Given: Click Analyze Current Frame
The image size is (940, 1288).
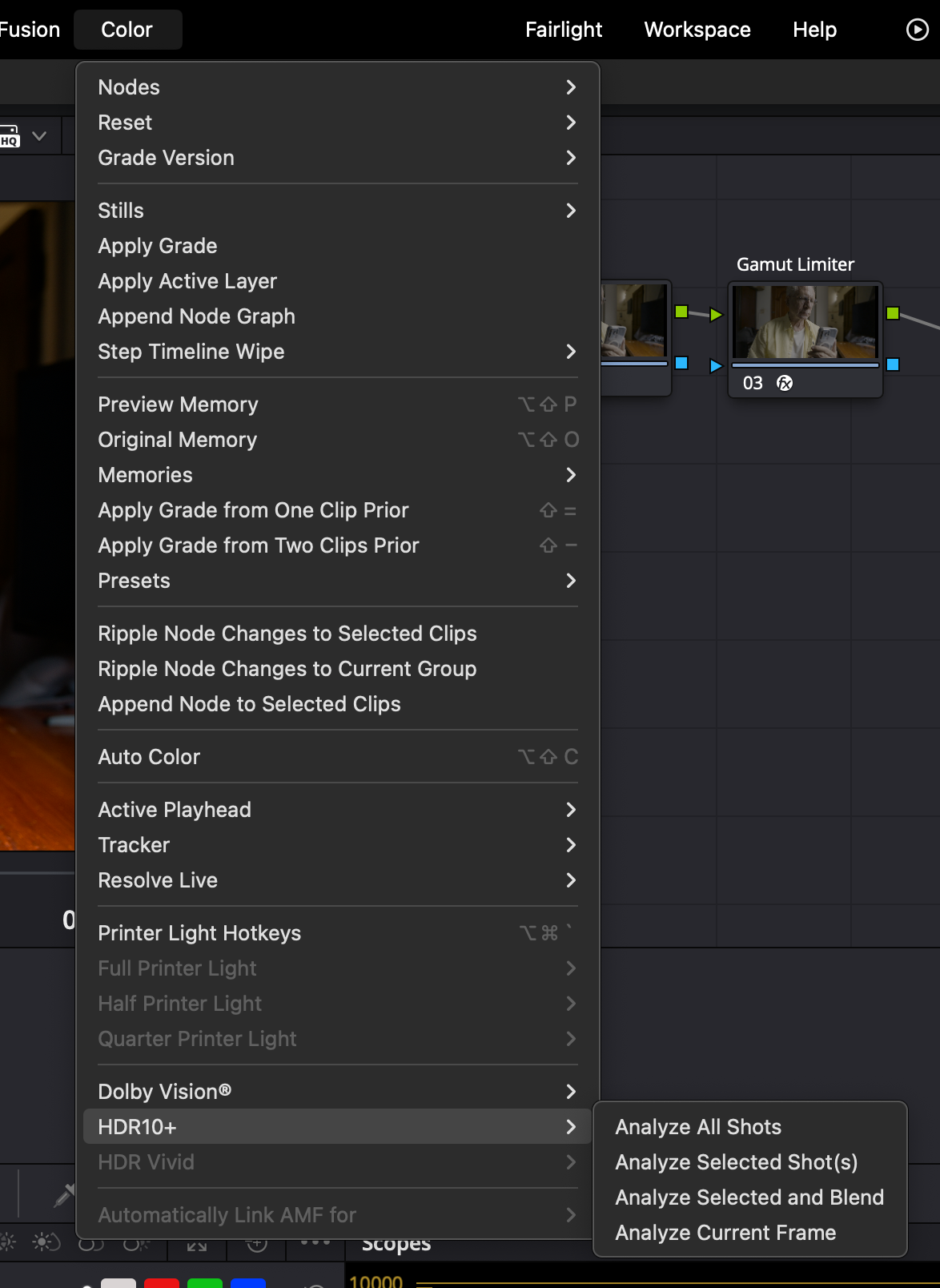Looking at the screenshot, I should 725,1233.
